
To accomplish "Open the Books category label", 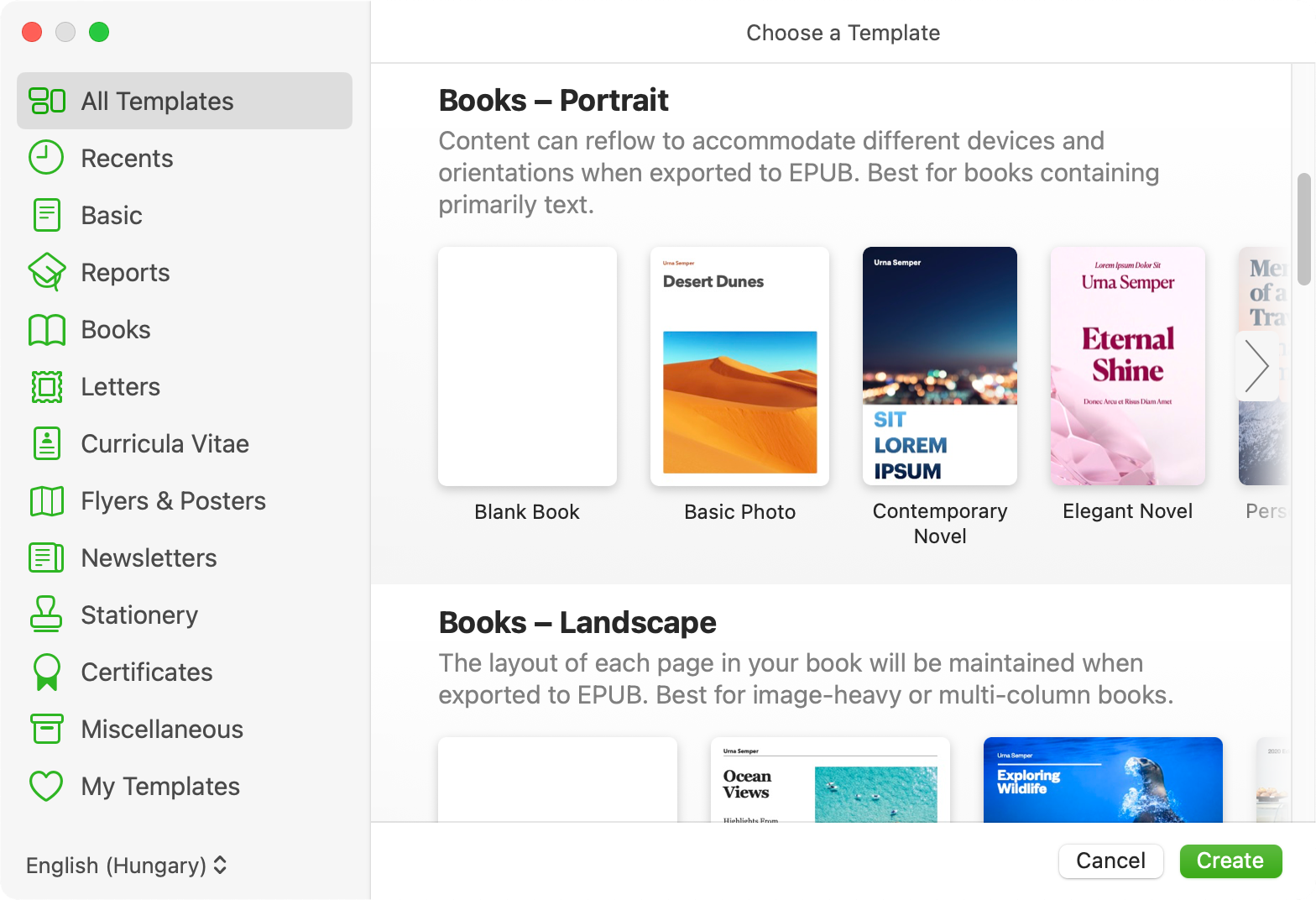I will [x=116, y=330].
